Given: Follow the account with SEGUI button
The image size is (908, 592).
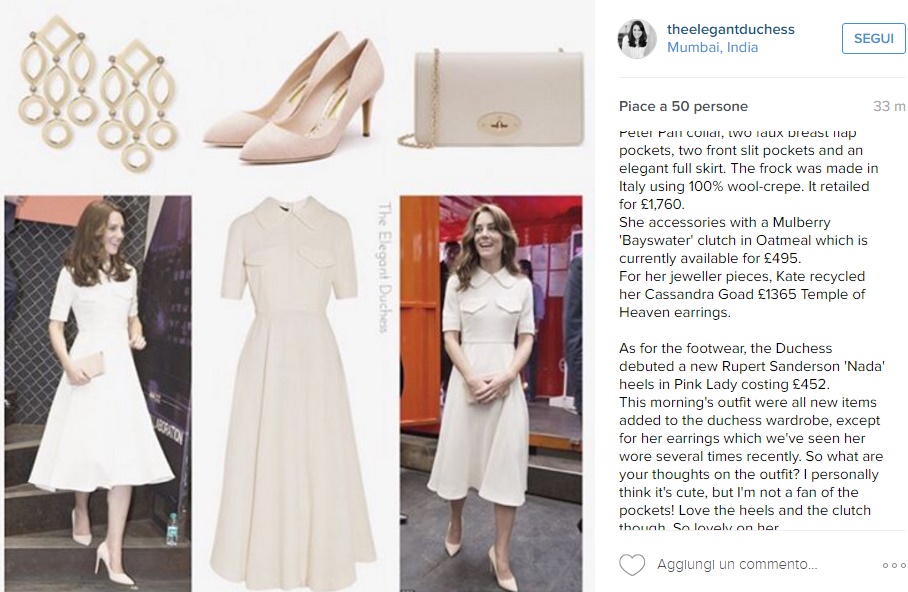Looking at the screenshot, I should coord(873,38).
